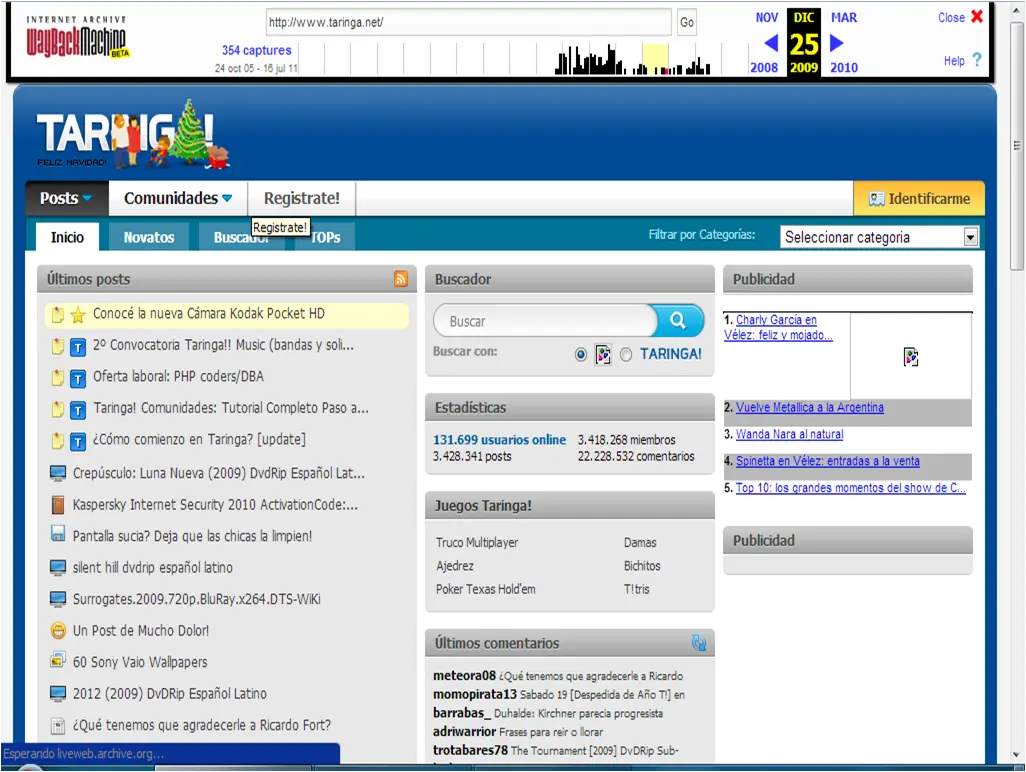Image resolution: width=1026 pixels, height=772 pixels.
Task: Select the TARINGA! search radio button
Action: pos(626,355)
